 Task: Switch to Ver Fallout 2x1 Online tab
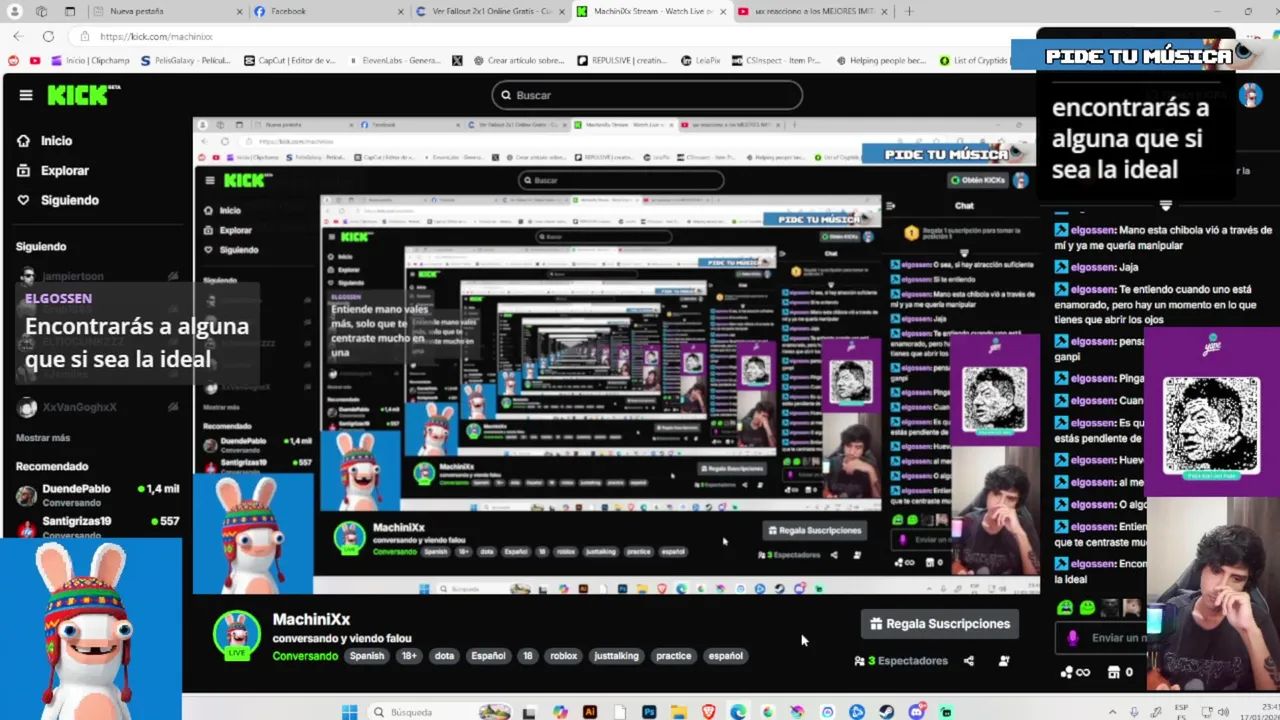click(x=490, y=11)
